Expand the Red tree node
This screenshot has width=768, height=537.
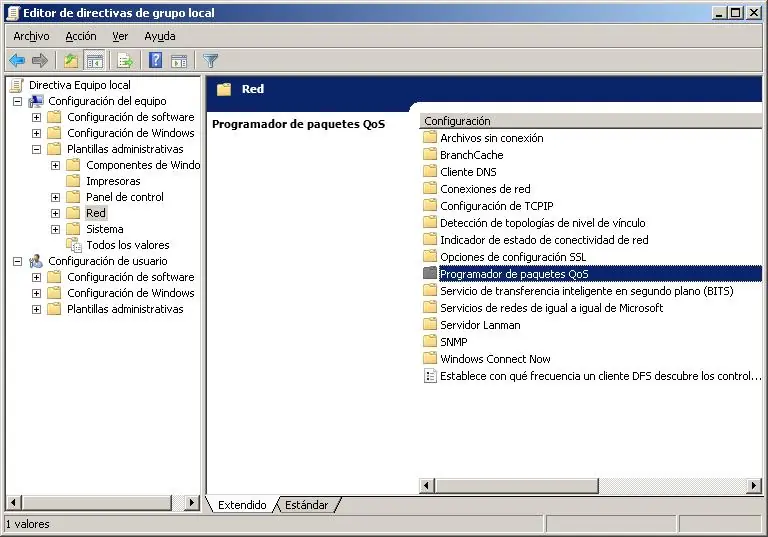[55, 214]
